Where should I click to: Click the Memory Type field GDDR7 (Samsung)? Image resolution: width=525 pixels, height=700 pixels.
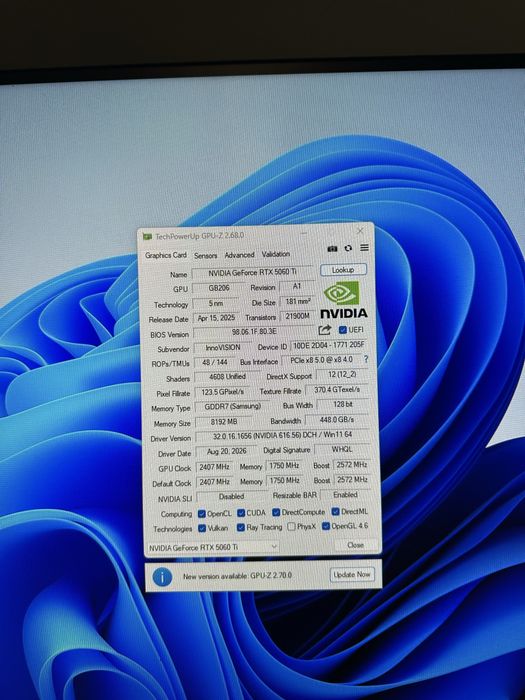[x=232, y=407]
